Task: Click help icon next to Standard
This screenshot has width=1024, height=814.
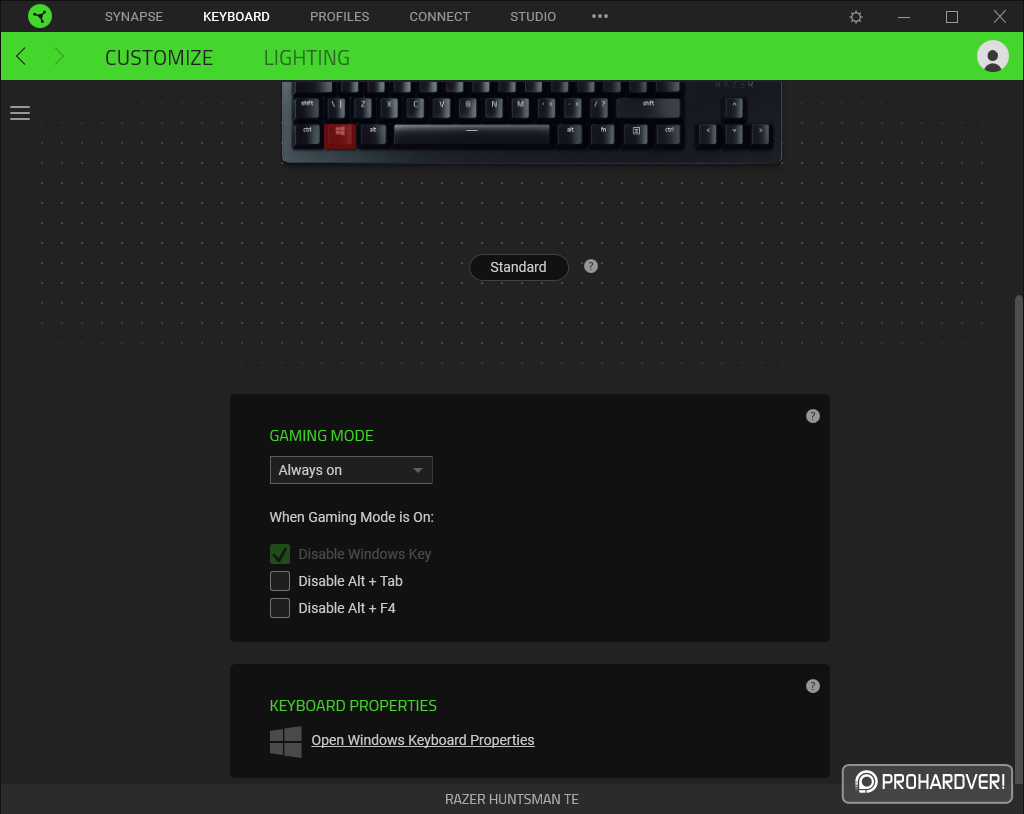Action: click(590, 267)
